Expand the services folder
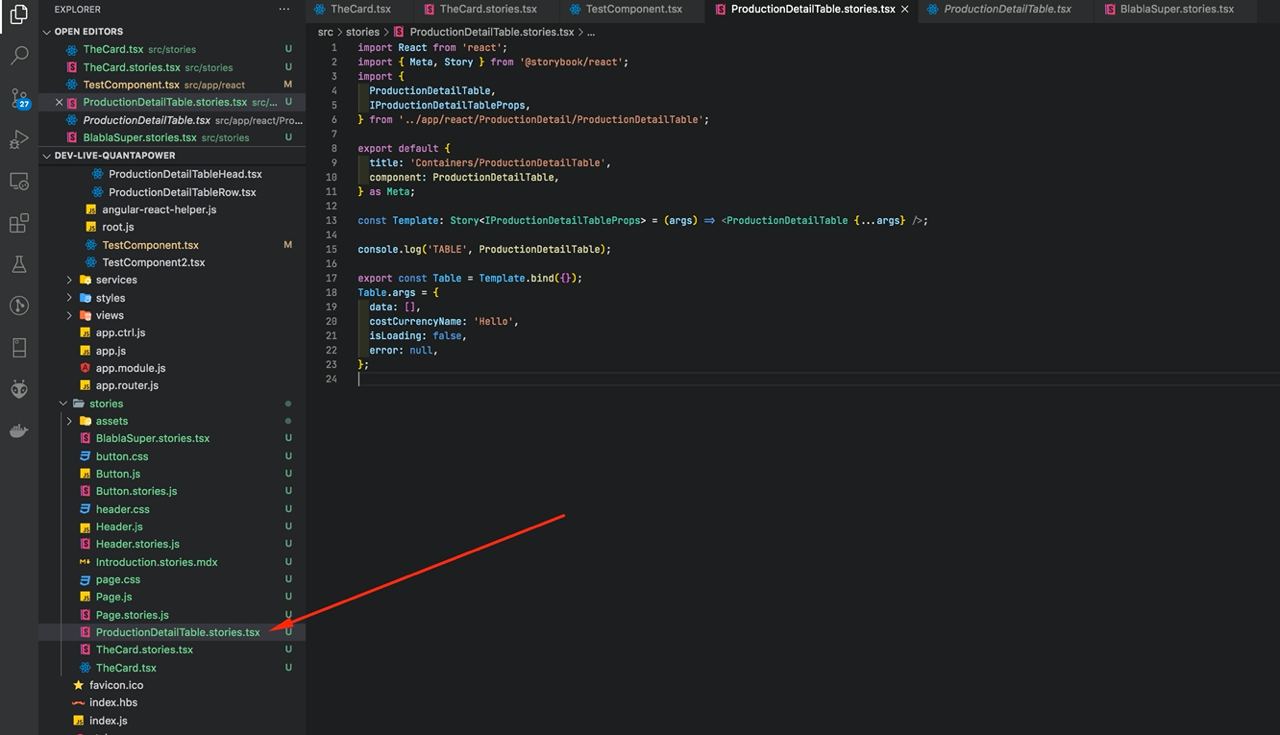Viewport: 1280px width, 735px height. click(69, 280)
